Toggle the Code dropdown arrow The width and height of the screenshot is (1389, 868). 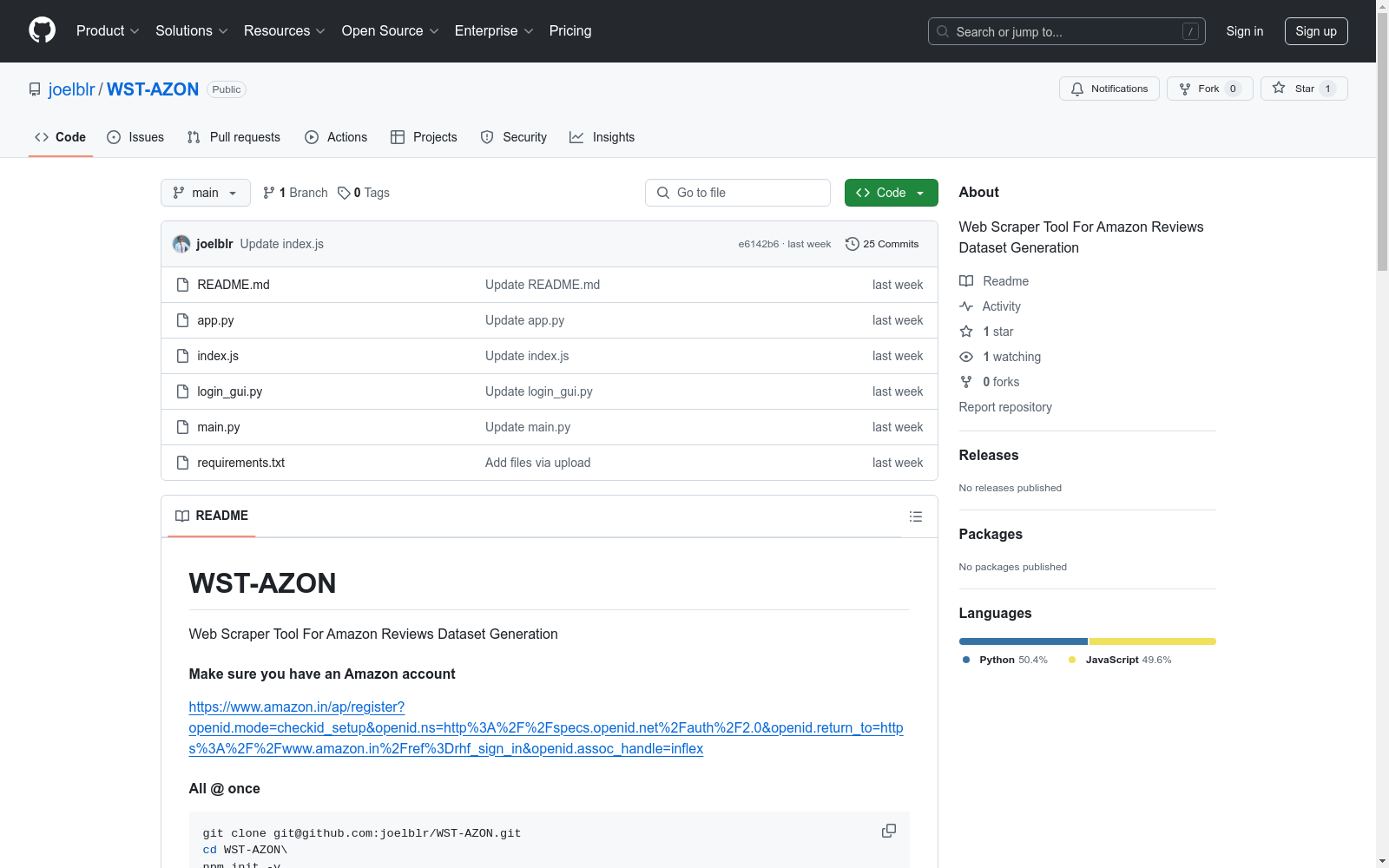point(920,193)
